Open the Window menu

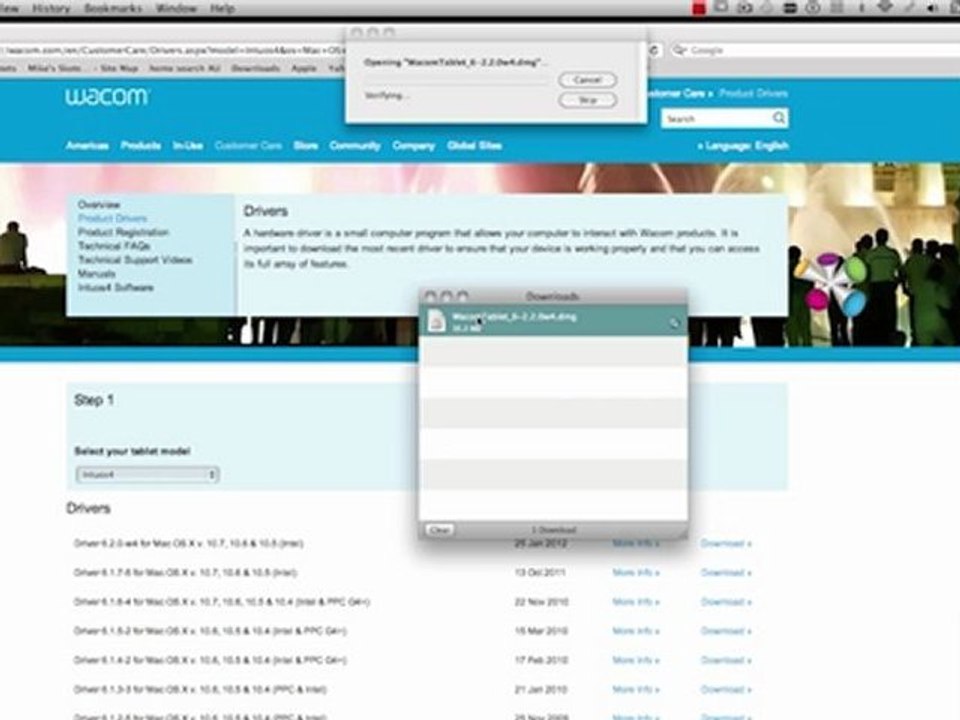176,9
